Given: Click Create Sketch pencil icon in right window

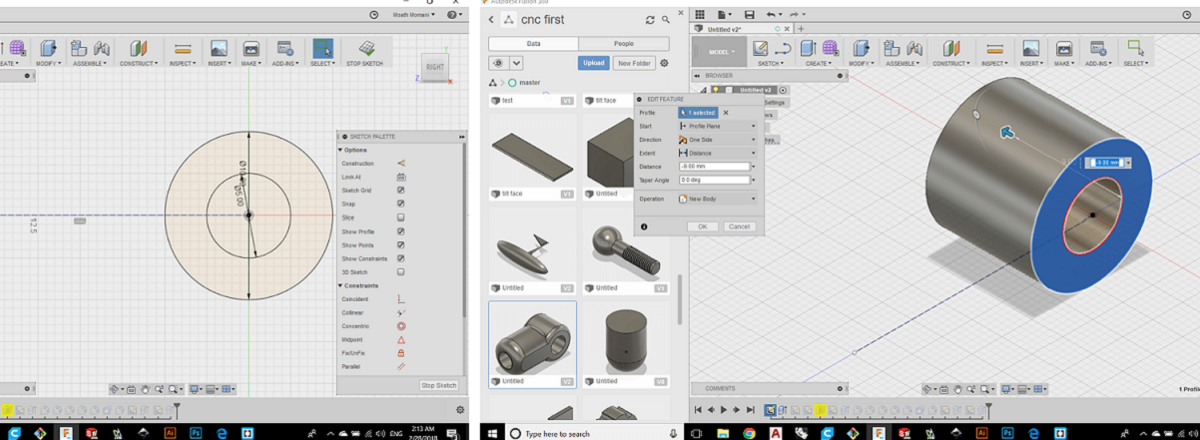Looking at the screenshot, I should click(x=762, y=48).
